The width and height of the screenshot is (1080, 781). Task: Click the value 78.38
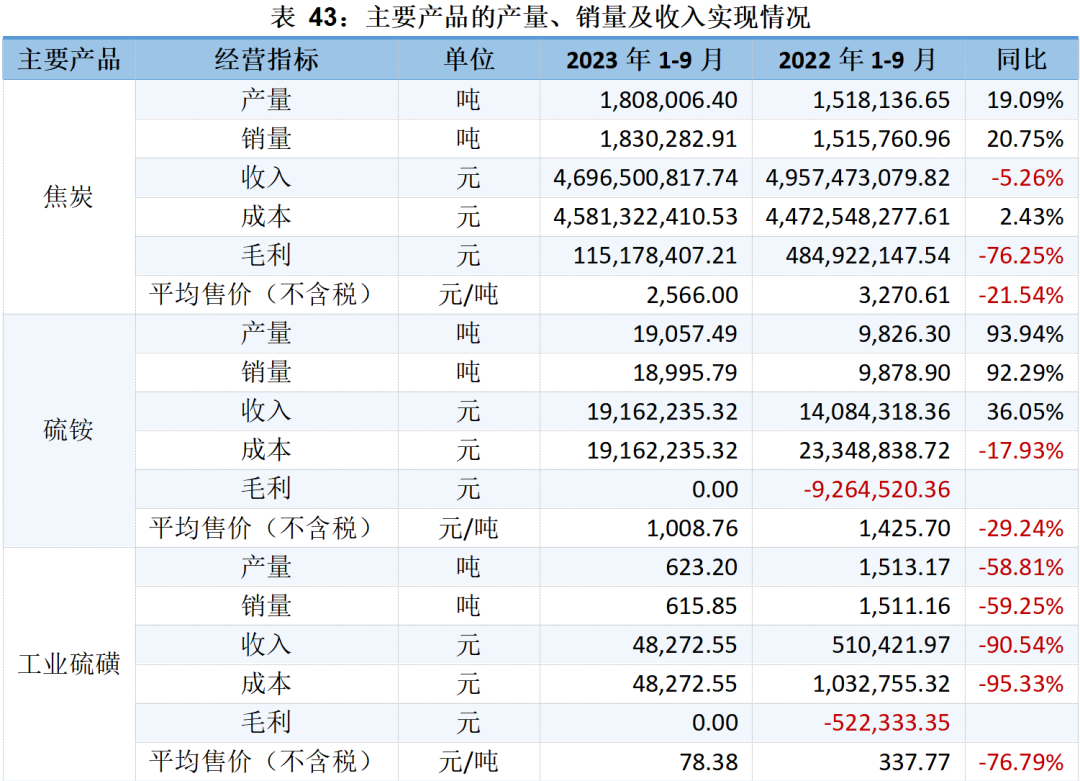[707, 762]
